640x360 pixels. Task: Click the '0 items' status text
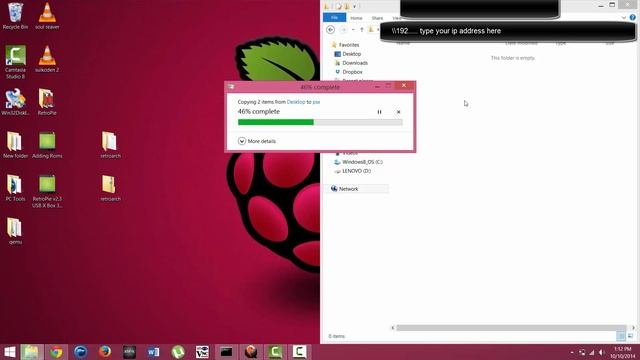pos(337,336)
